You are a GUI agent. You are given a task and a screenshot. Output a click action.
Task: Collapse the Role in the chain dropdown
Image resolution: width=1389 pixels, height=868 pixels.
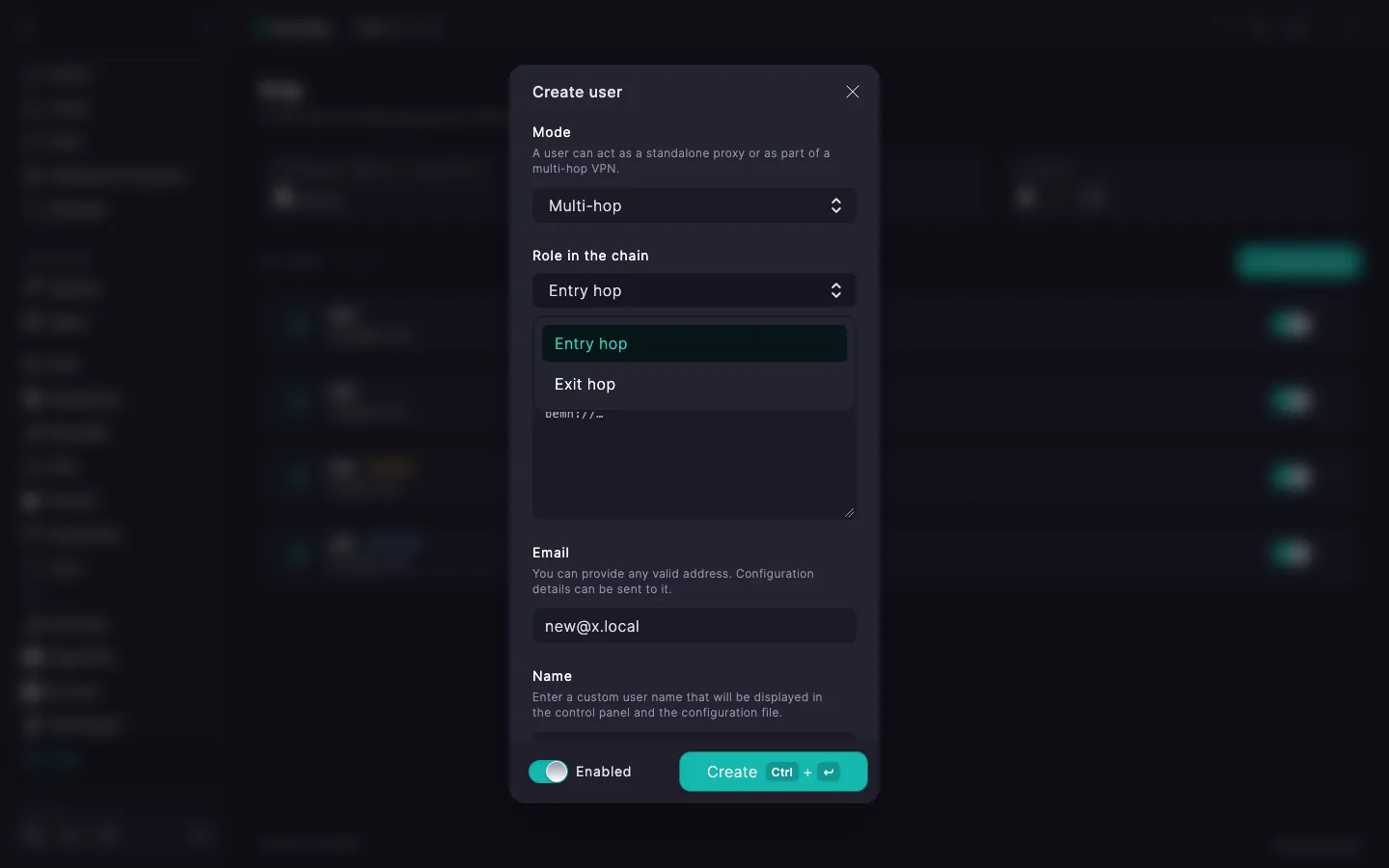694,290
